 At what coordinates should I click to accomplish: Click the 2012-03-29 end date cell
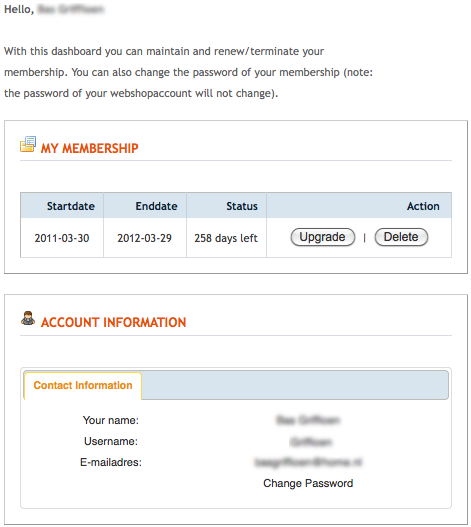coord(145,238)
